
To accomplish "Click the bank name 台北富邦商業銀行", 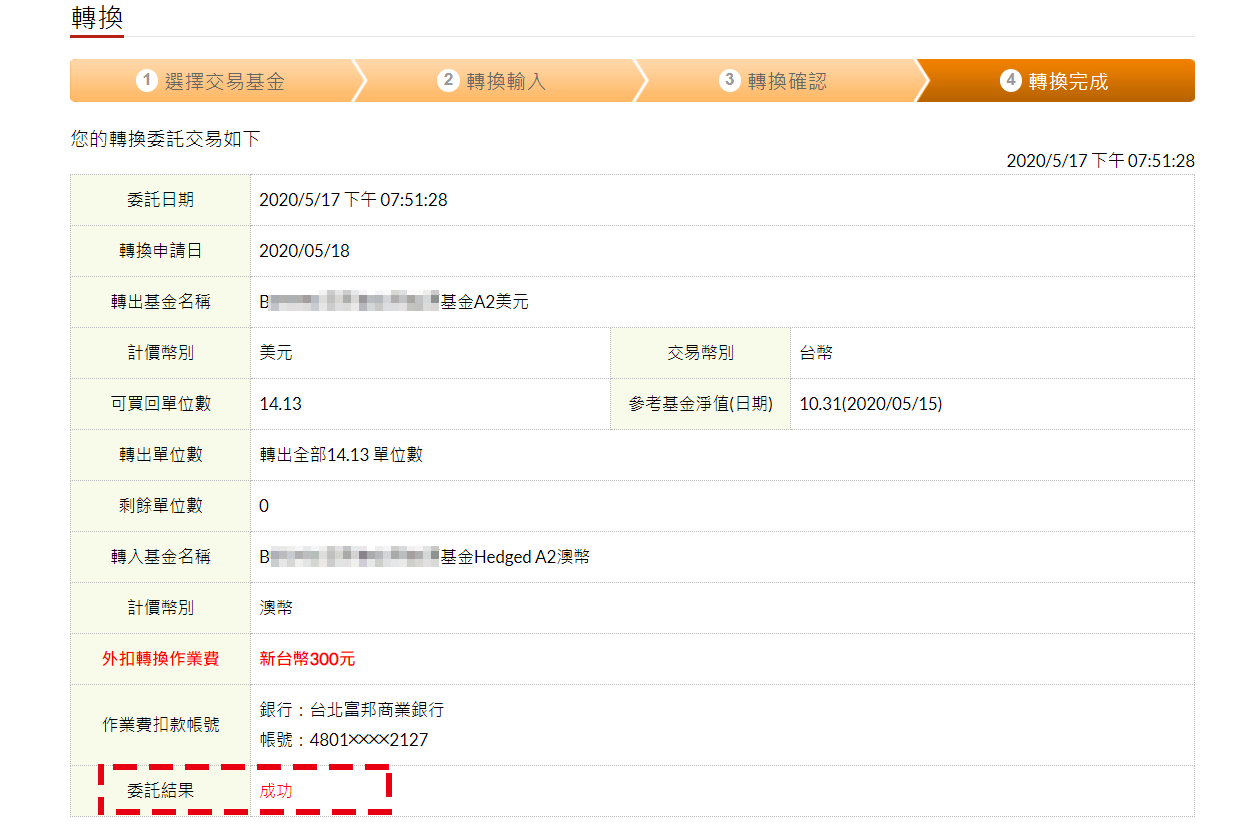I will tap(377, 710).
